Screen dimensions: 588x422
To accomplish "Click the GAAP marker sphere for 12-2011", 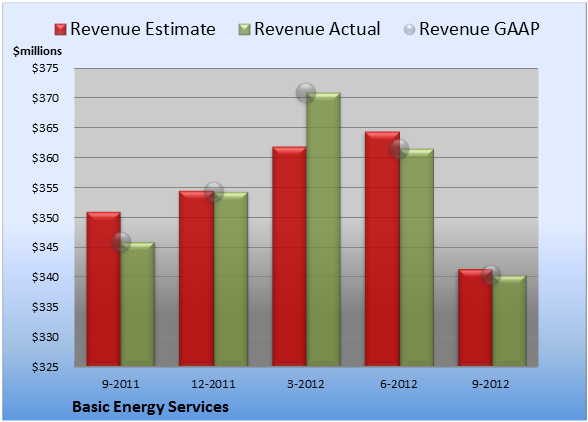I will (214, 192).
